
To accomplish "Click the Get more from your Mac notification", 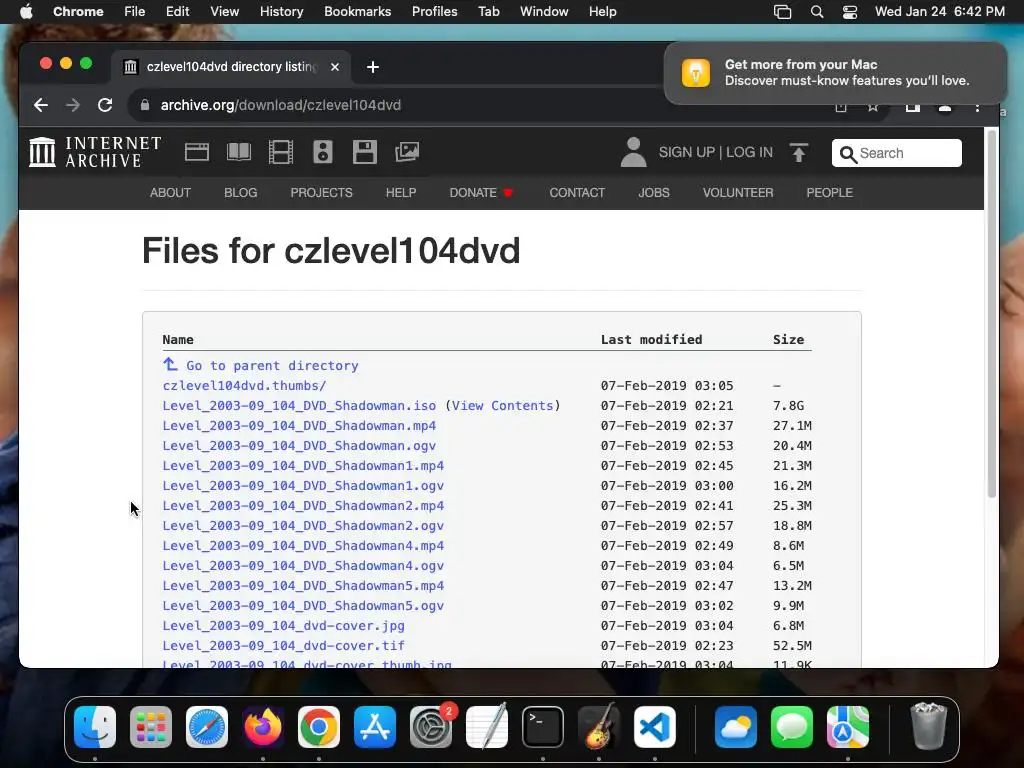I will (x=835, y=73).
